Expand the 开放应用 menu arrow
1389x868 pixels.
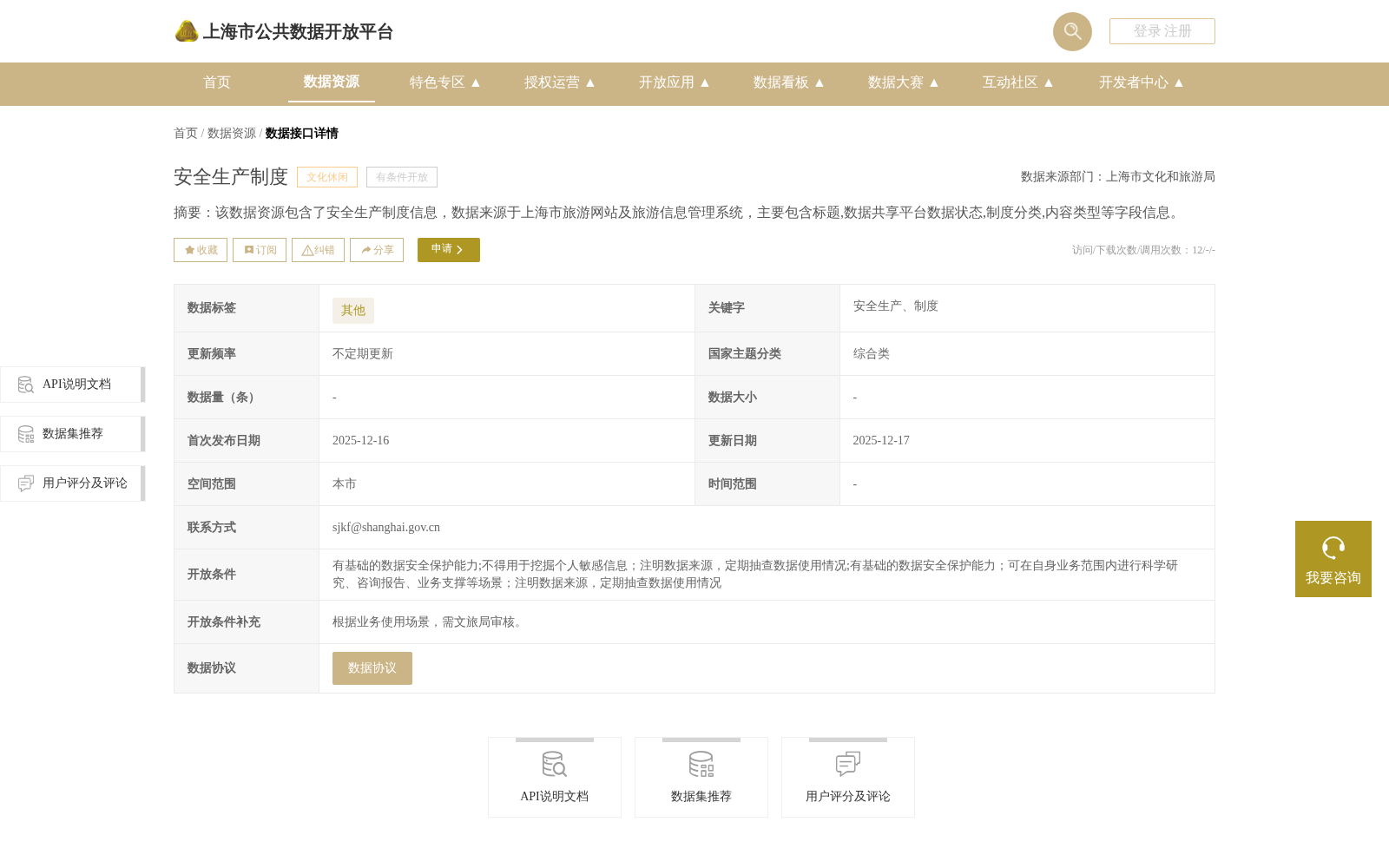point(705,82)
